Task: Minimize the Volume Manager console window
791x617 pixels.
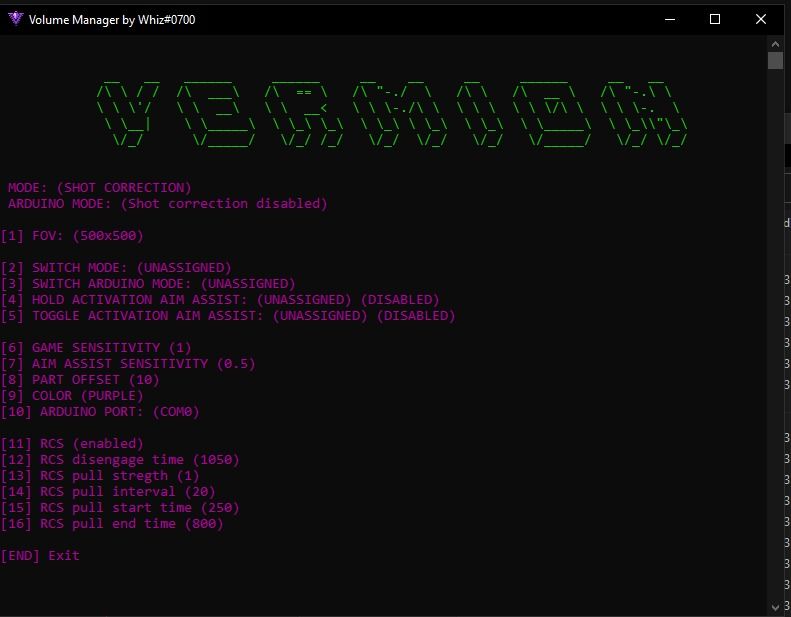Action: tap(669, 19)
